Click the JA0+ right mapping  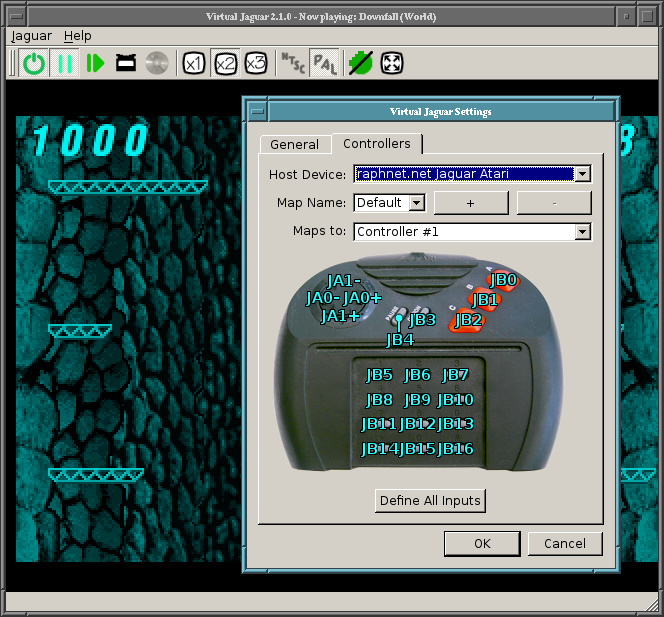tap(362, 298)
